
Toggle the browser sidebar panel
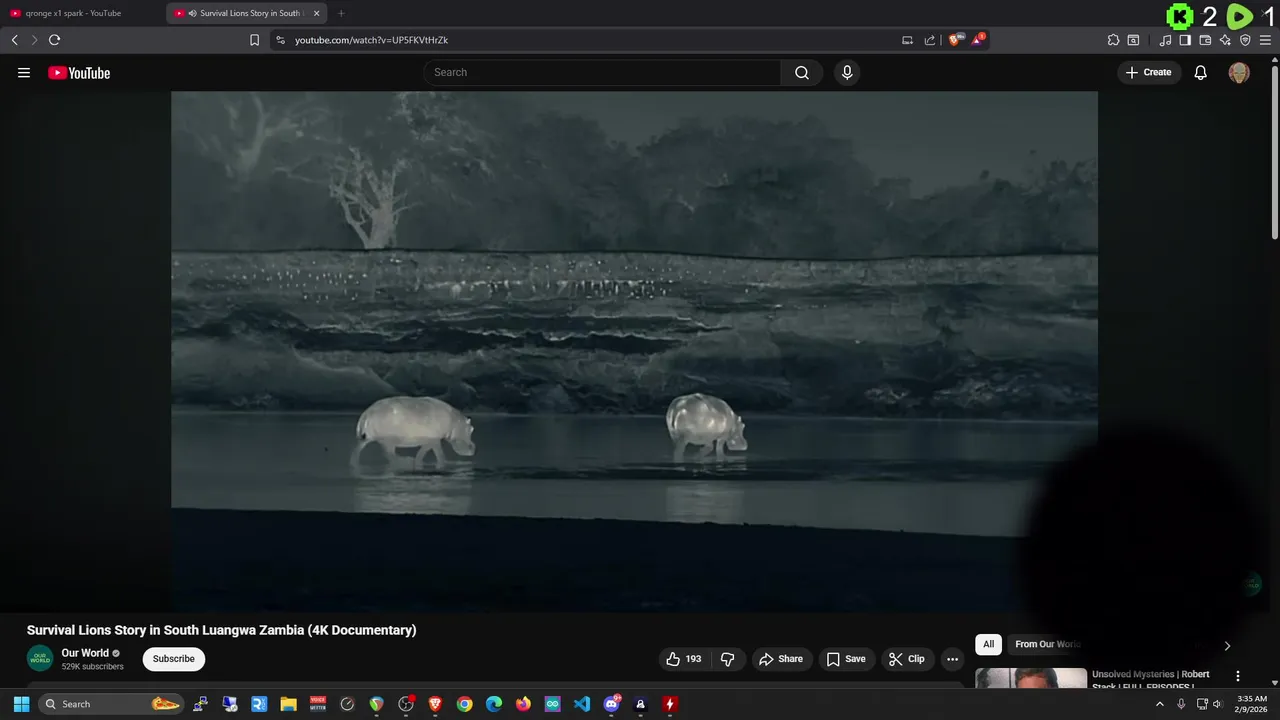coord(1185,40)
